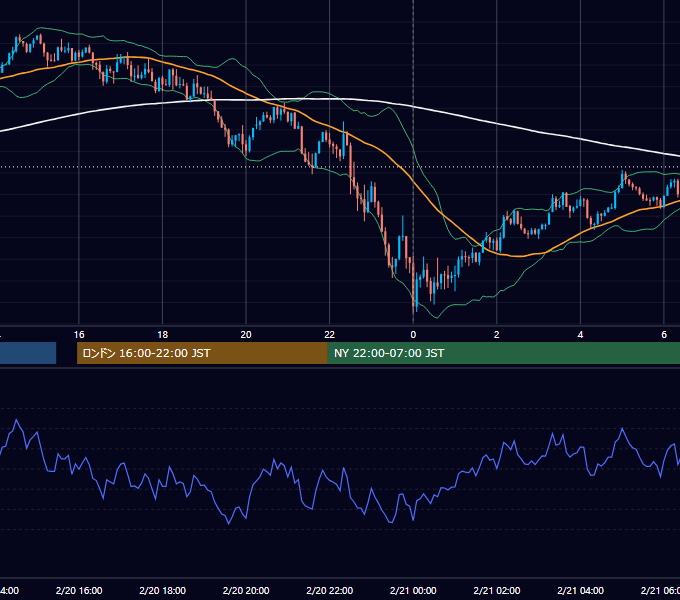The width and height of the screenshot is (680, 600).
Task: Click the 2 hour label on price chart
Action: 497,335
